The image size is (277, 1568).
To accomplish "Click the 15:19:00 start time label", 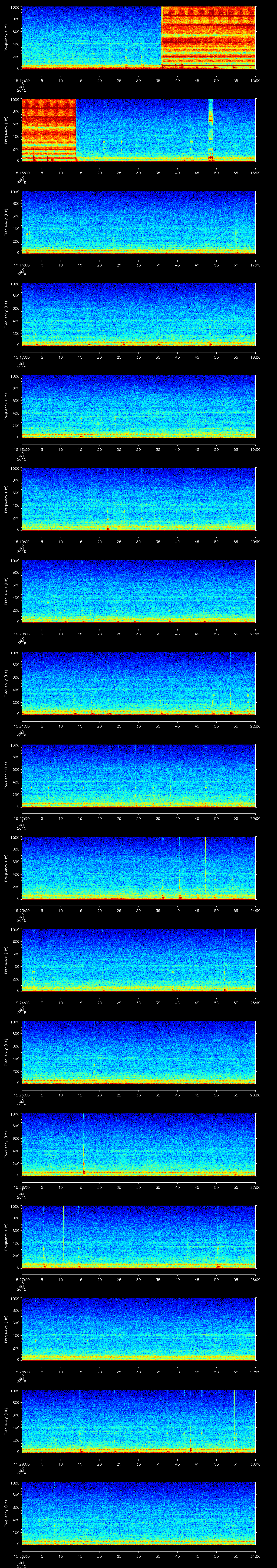I will pos(21,542).
